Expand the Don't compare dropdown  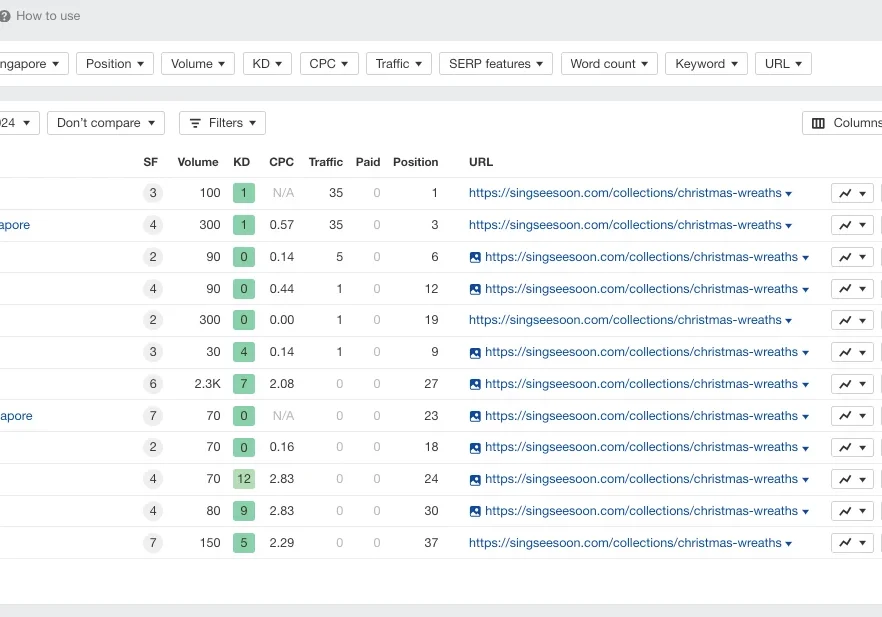coord(106,123)
